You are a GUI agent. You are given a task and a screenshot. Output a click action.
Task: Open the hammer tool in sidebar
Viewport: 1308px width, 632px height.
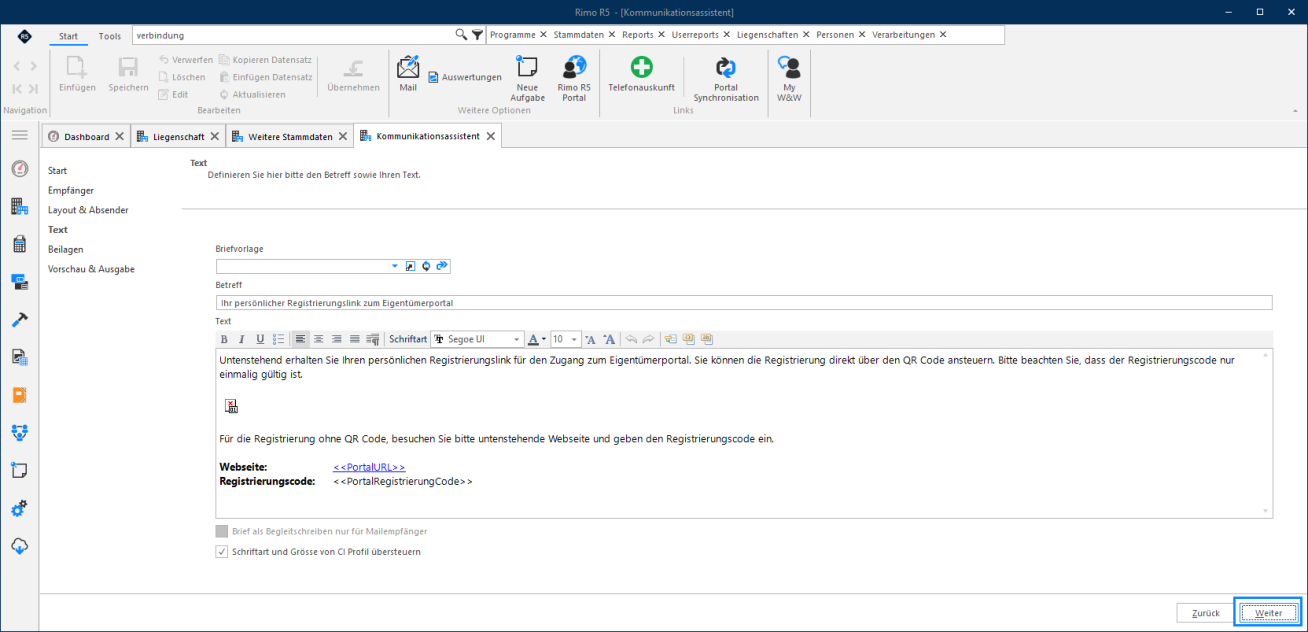pyautogui.click(x=19, y=319)
